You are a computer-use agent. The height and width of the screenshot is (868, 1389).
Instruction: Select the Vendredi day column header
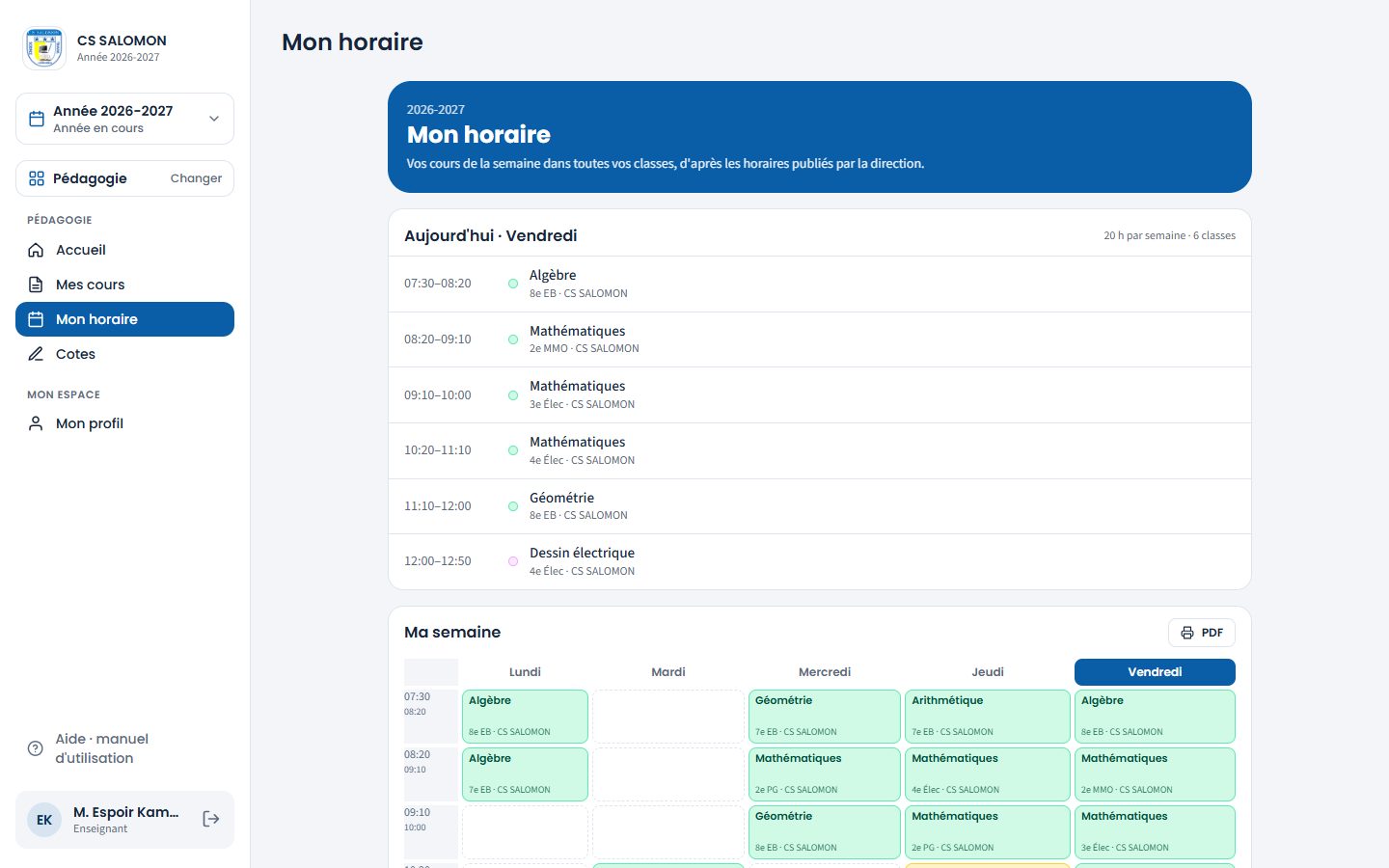click(x=1155, y=672)
